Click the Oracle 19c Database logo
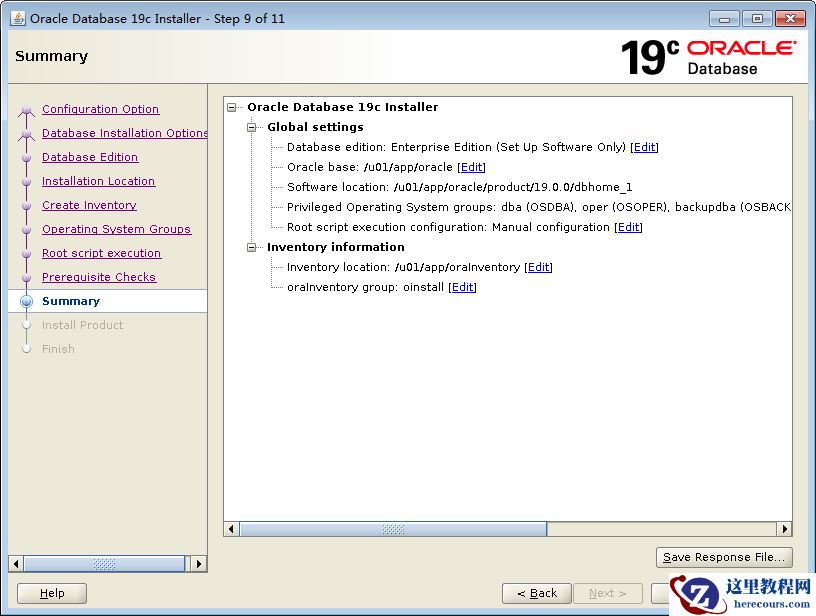The image size is (816, 616). coord(708,57)
